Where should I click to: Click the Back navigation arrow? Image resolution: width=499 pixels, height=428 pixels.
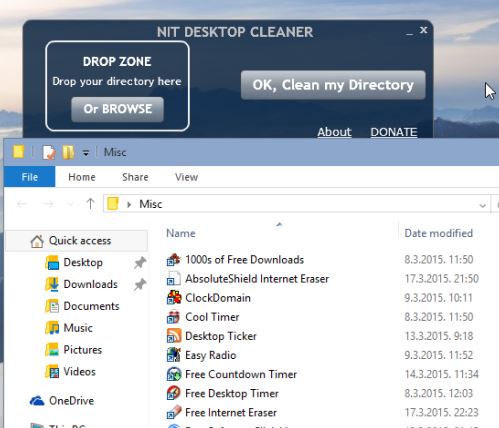22,204
